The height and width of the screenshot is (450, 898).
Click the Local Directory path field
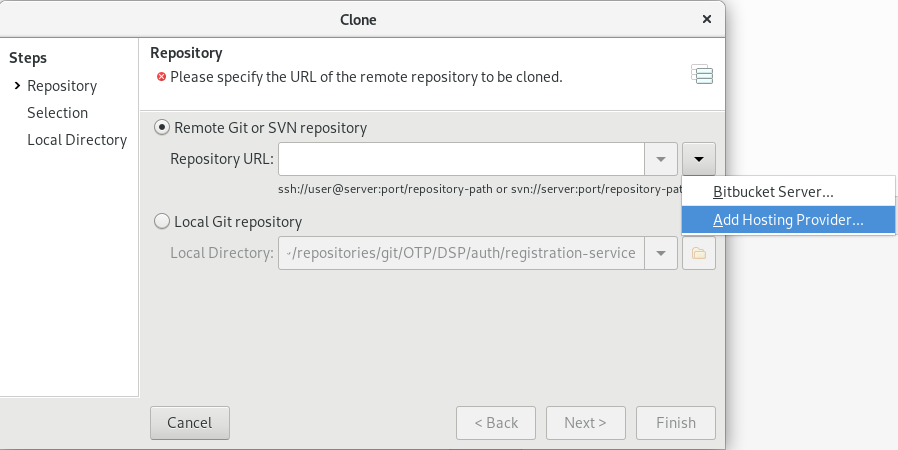pos(462,253)
